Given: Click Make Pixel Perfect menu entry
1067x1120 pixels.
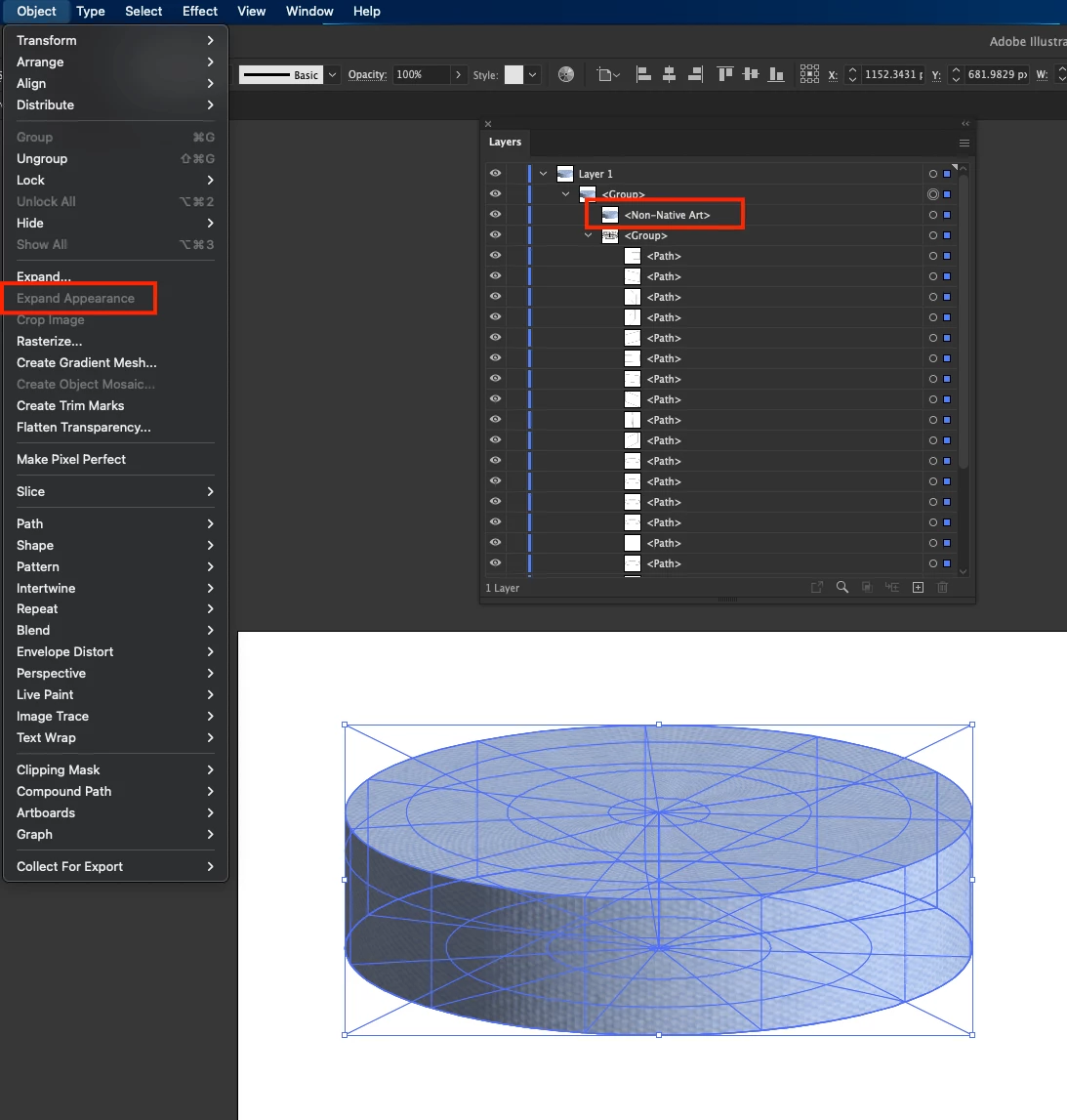Looking at the screenshot, I should pyautogui.click(x=70, y=459).
